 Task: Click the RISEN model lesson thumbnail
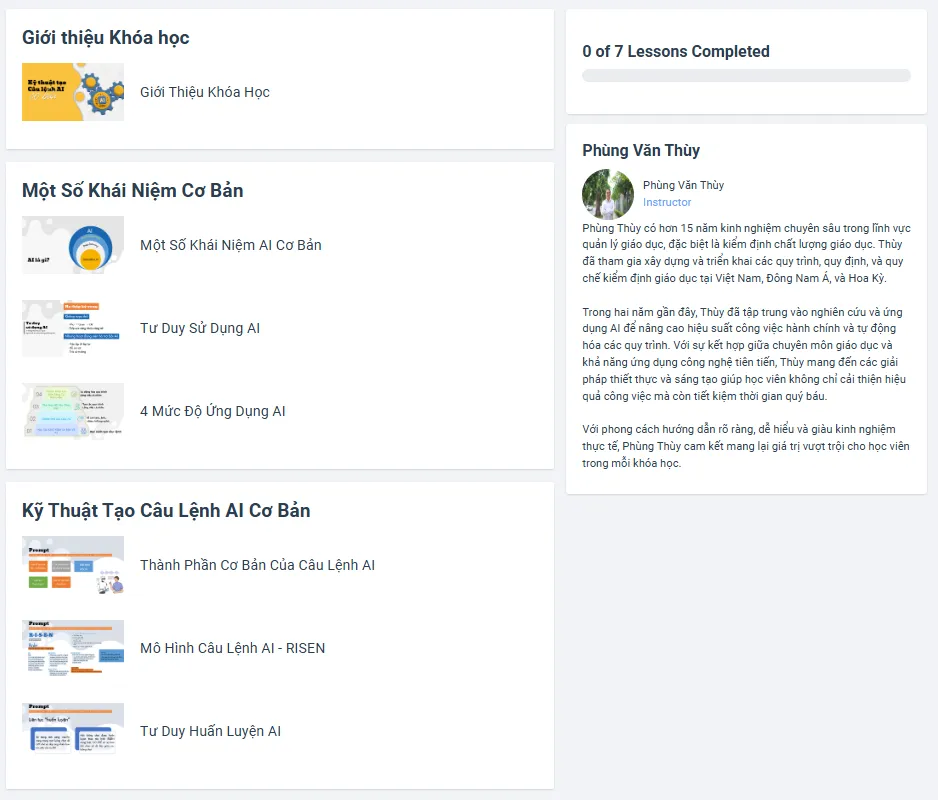pyautogui.click(x=73, y=648)
